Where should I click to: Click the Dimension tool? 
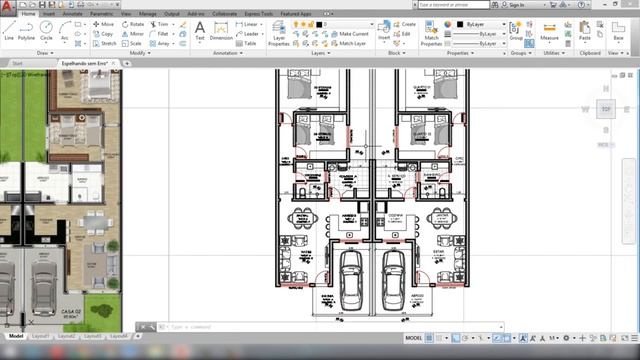tap(221, 31)
